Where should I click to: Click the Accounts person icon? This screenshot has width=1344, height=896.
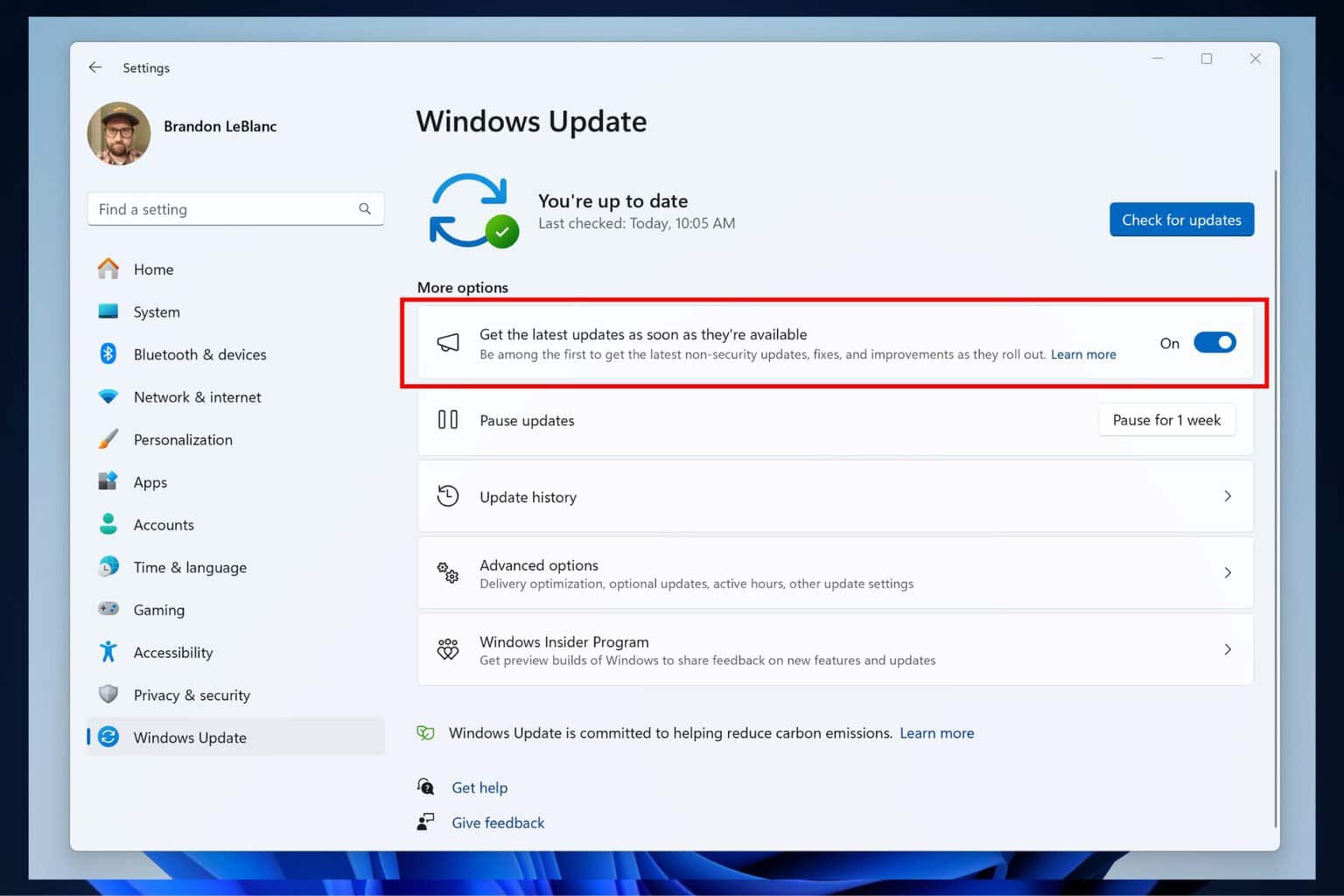[108, 524]
